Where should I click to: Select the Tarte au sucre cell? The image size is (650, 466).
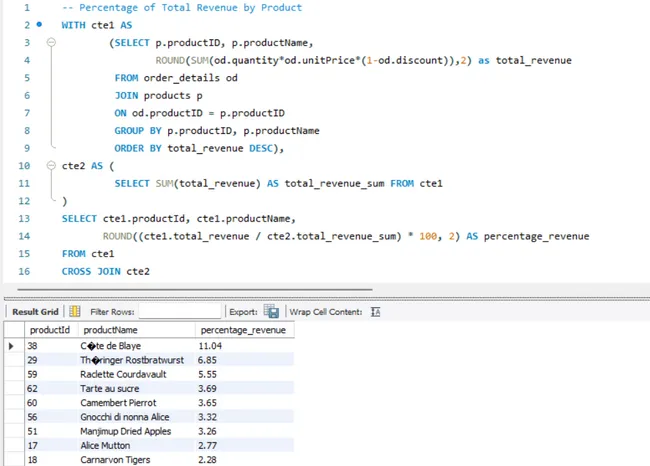pyautogui.click(x=137, y=388)
